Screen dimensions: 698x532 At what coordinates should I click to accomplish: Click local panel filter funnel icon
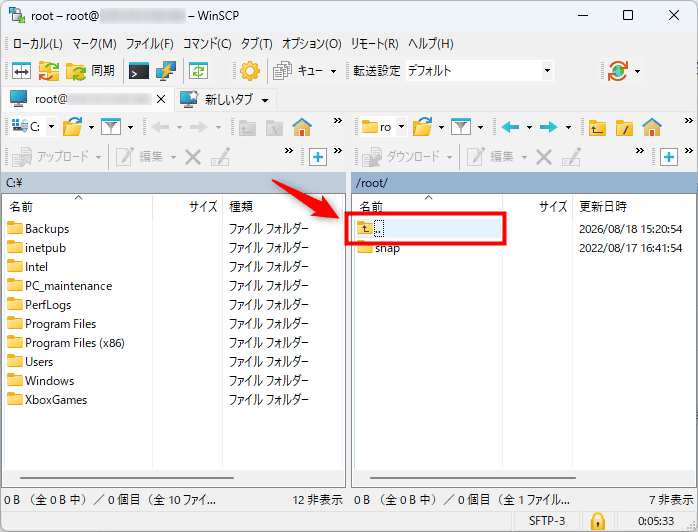pyautogui.click(x=111, y=127)
